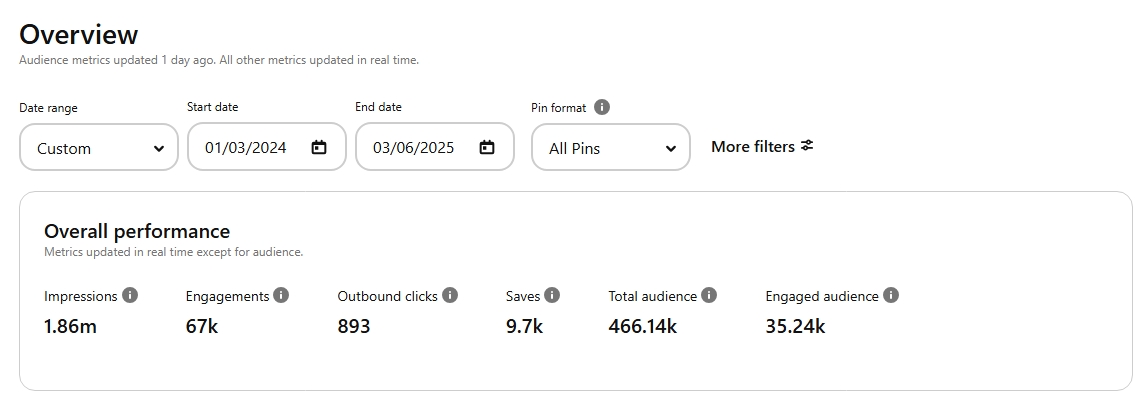Select the Impressions metric 1.86m

pyautogui.click(x=70, y=327)
